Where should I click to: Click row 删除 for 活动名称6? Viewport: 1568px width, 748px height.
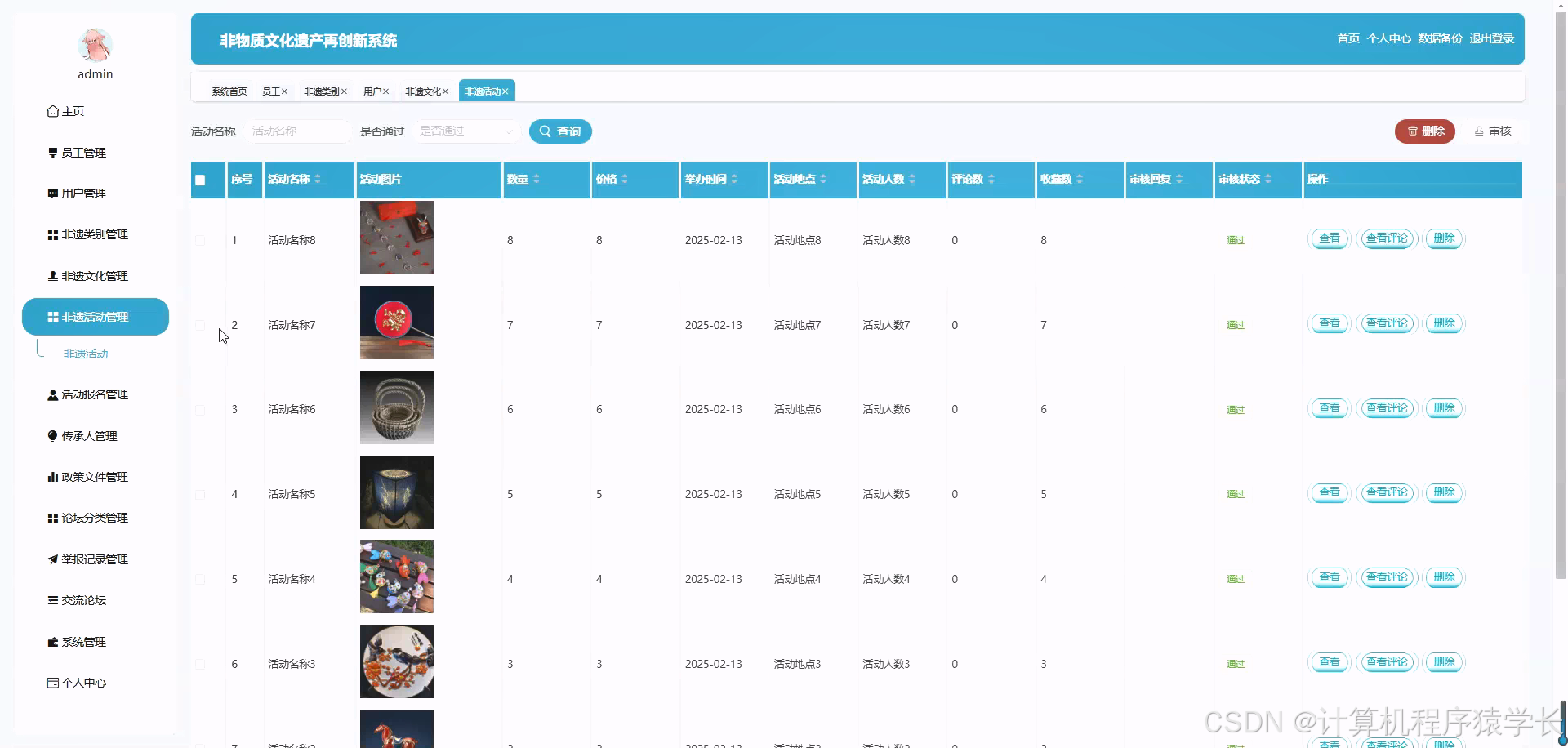[1444, 408]
